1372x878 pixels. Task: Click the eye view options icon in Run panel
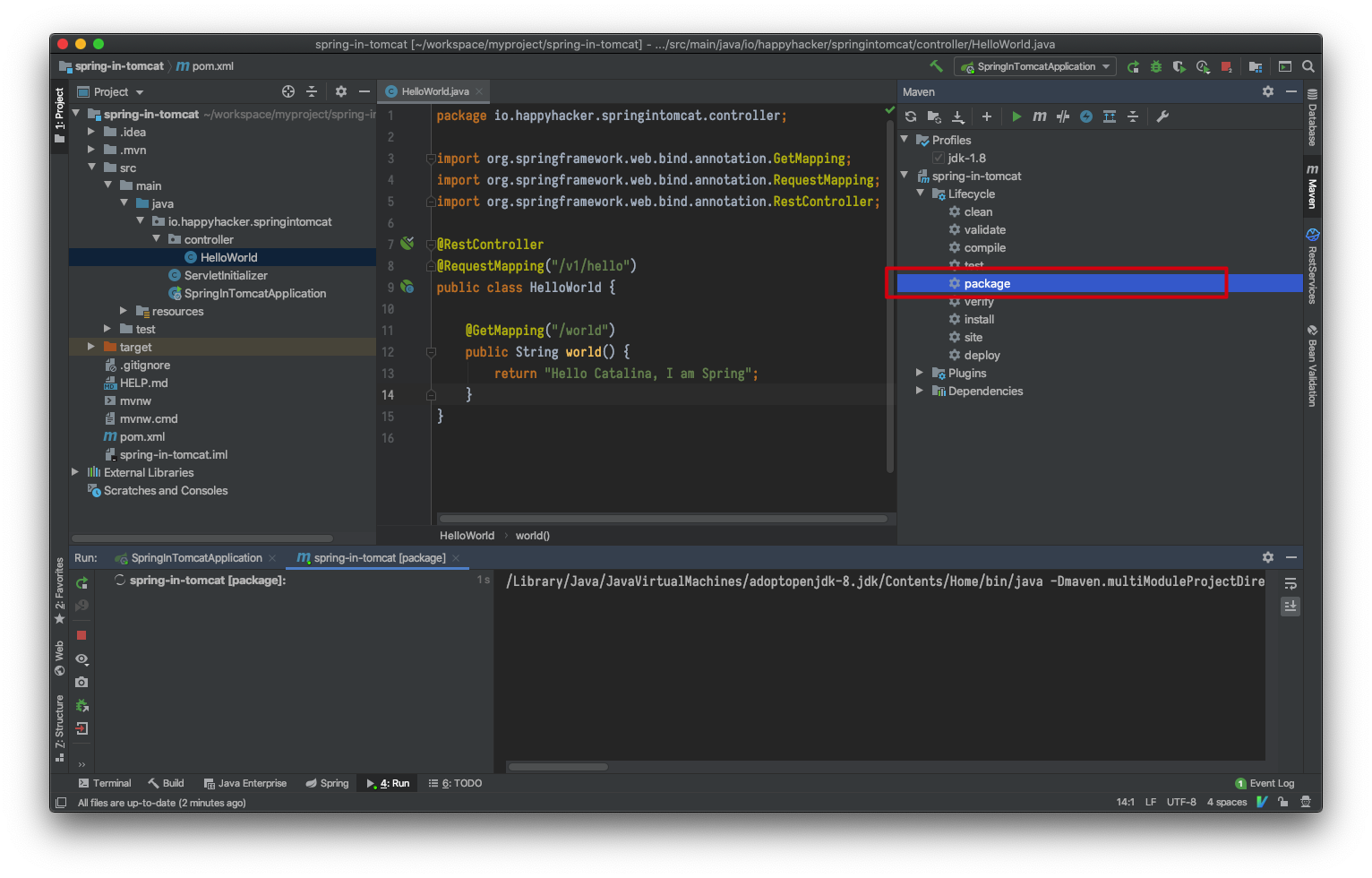[81, 659]
